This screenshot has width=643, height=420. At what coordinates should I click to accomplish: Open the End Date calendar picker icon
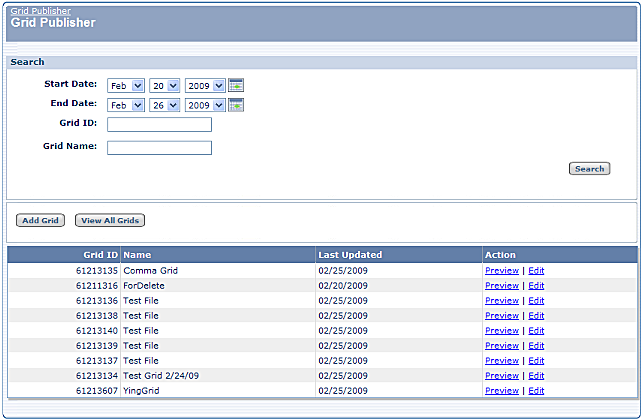point(236,105)
